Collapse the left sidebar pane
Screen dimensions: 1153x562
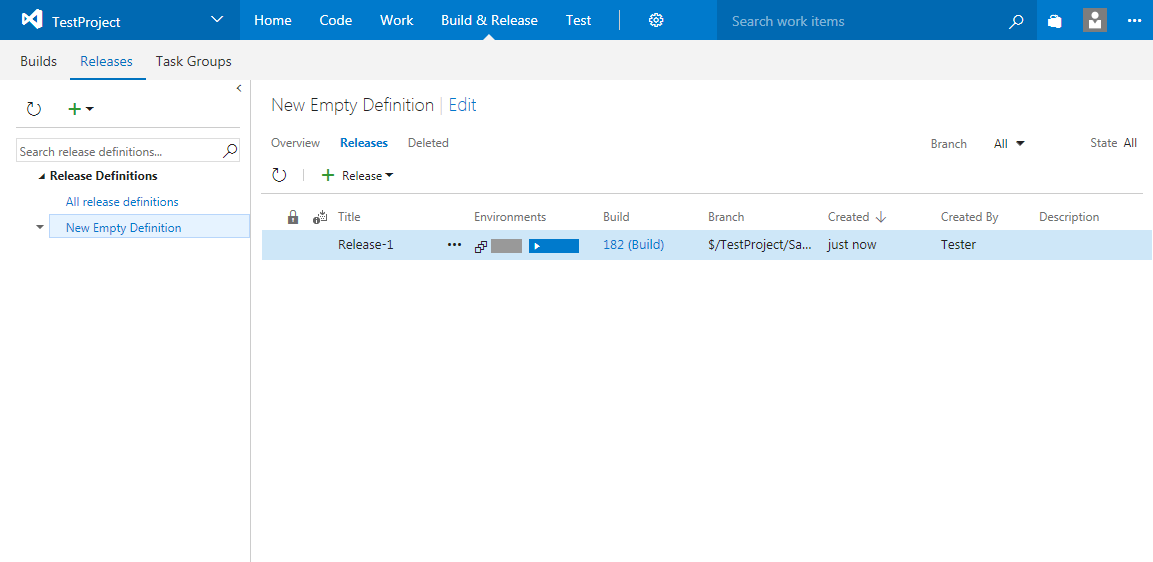[x=239, y=89]
